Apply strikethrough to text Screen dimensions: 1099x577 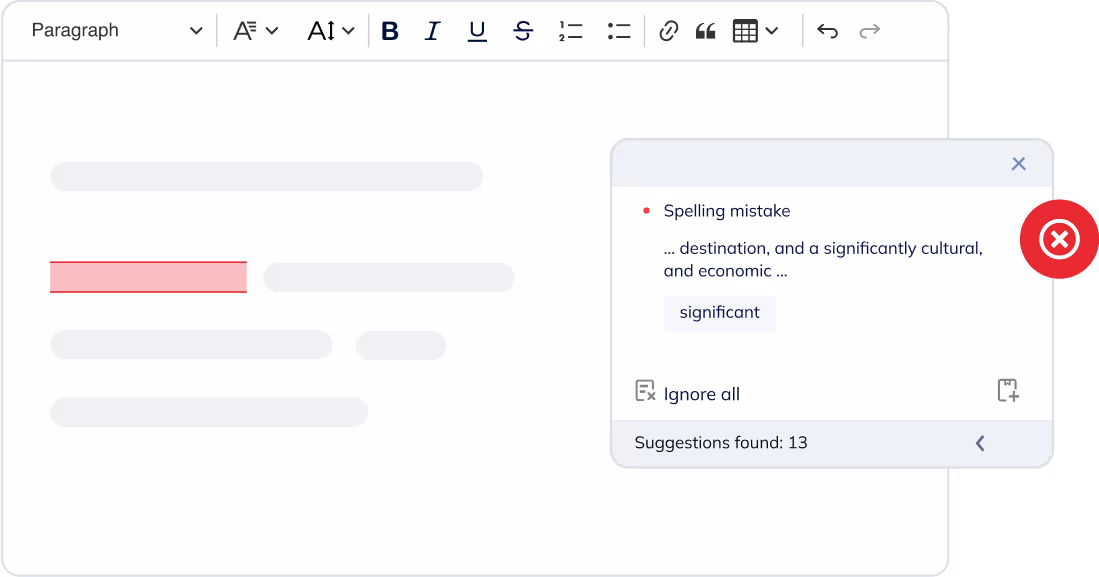point(522,31)
